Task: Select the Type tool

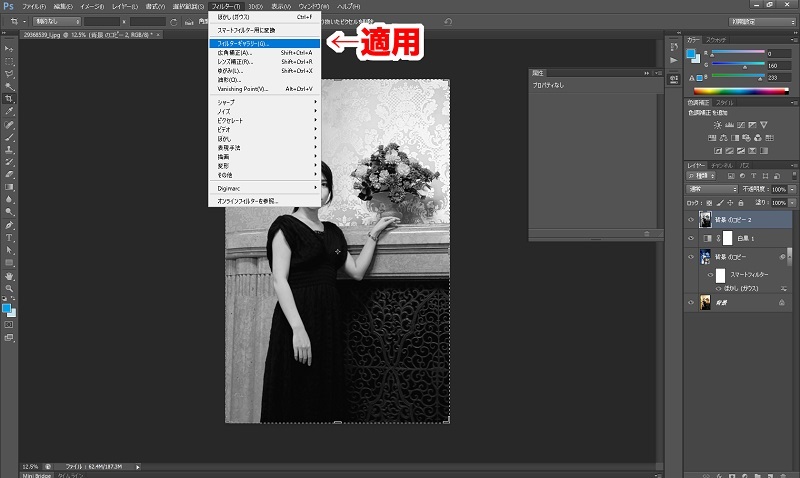Action: point(9,238)
